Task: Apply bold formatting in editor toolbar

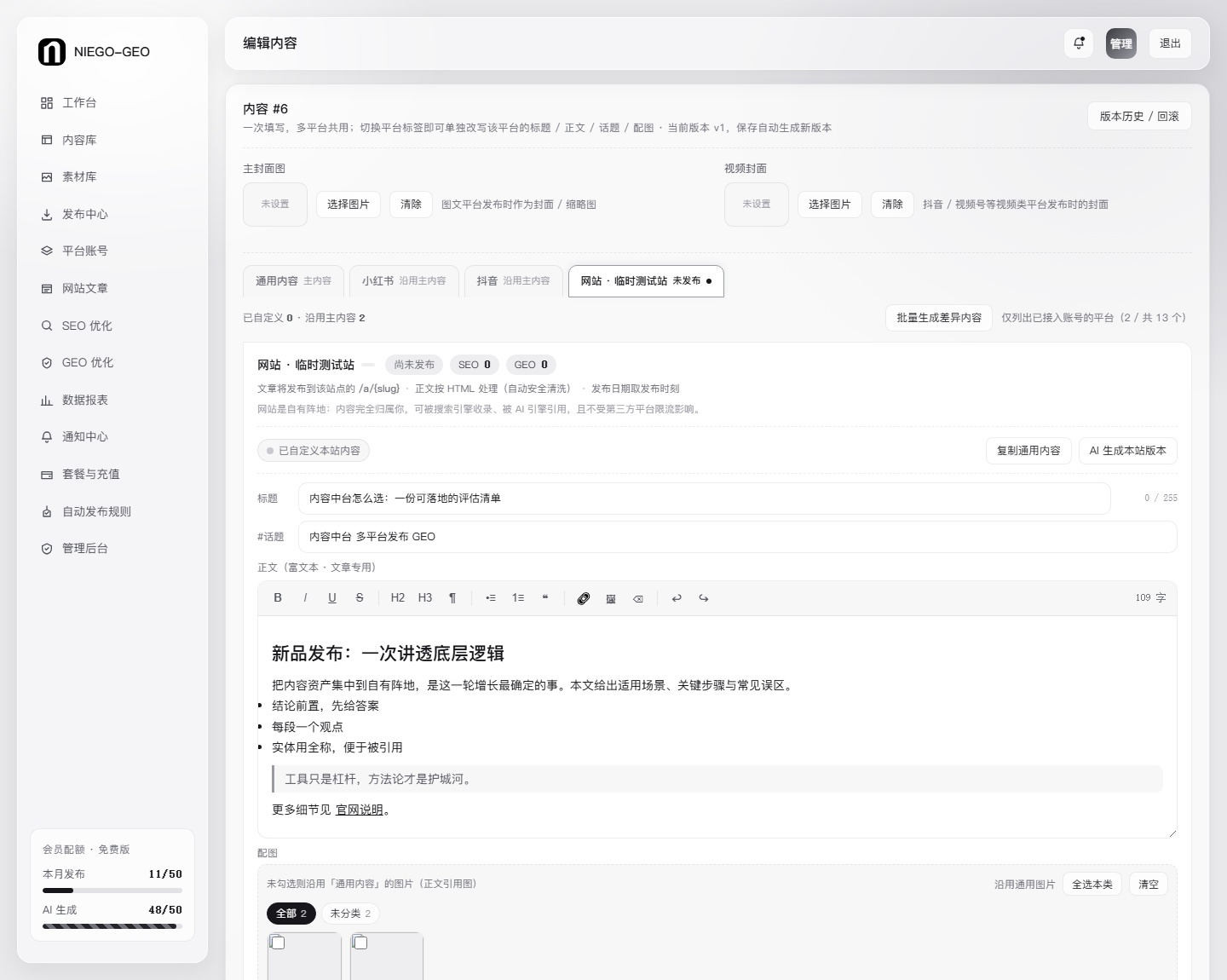Action: 278,598
